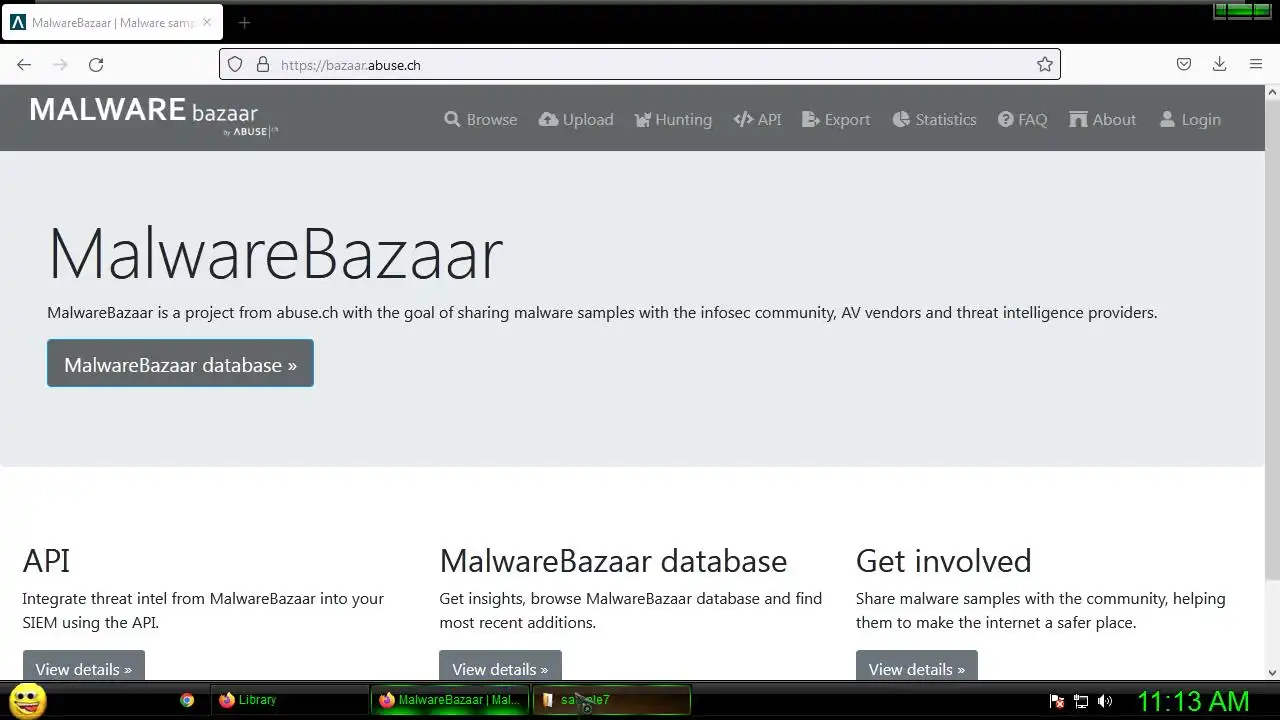Close the MalwareBazaar browser tab
Image resolution: width=1280 pixels, height=720 pixels.
[207, 22]
